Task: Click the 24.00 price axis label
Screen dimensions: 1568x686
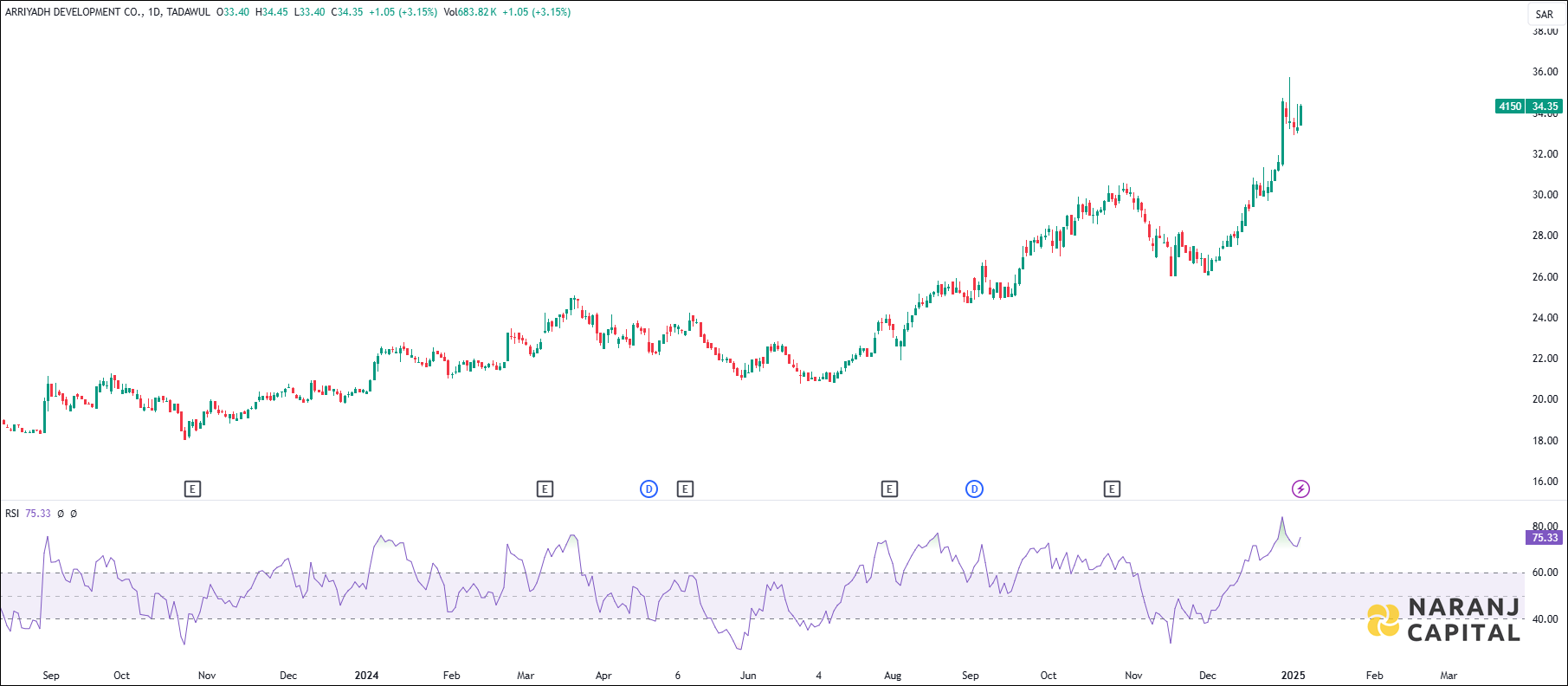Action: point(1545,318)
